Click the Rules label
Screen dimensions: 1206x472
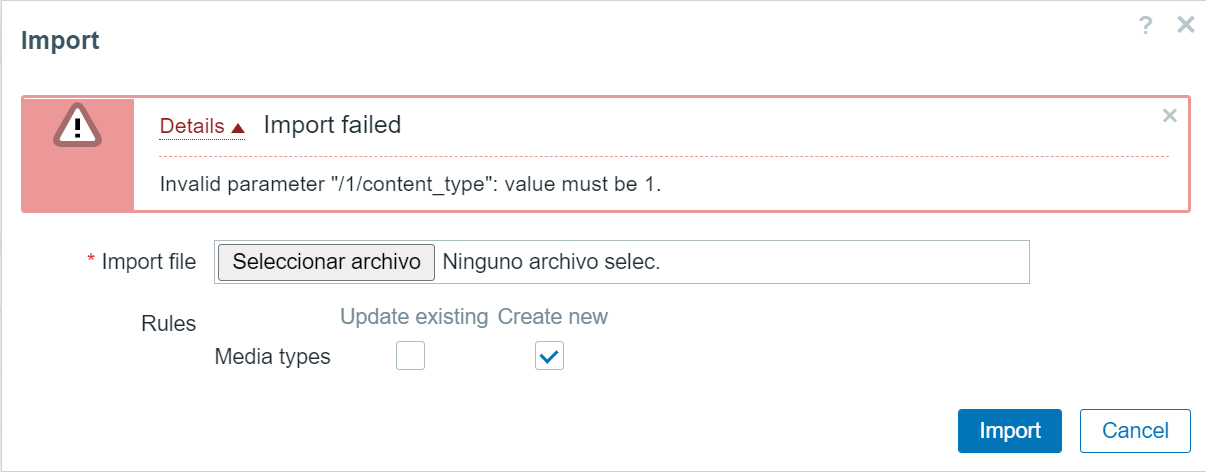tap(169, 323)
